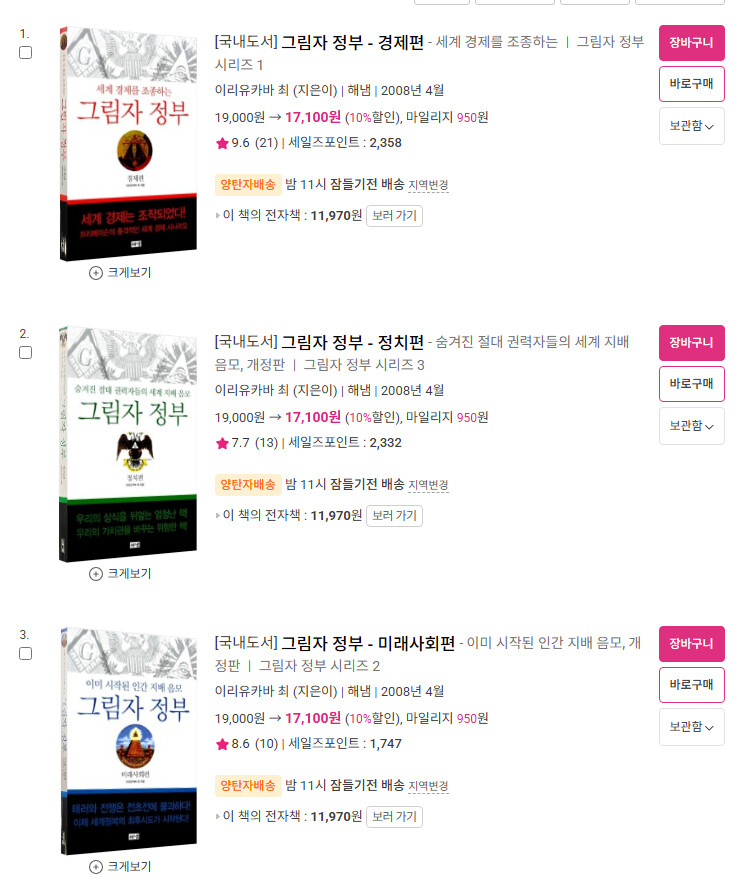This screenshot has width=754, height=887.
Task: Add 경제편 to cart with 장바구니
Action: pyautogui.click(x=691, y=43)
